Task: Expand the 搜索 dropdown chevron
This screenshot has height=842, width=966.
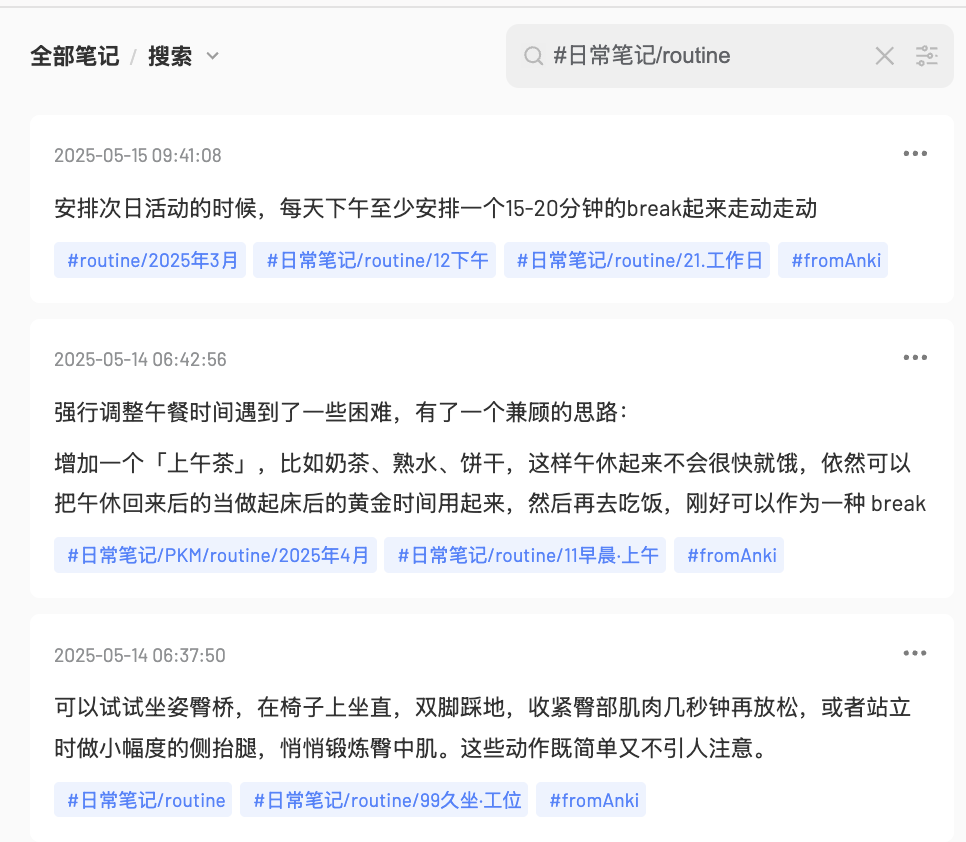Action: (213, 56)
